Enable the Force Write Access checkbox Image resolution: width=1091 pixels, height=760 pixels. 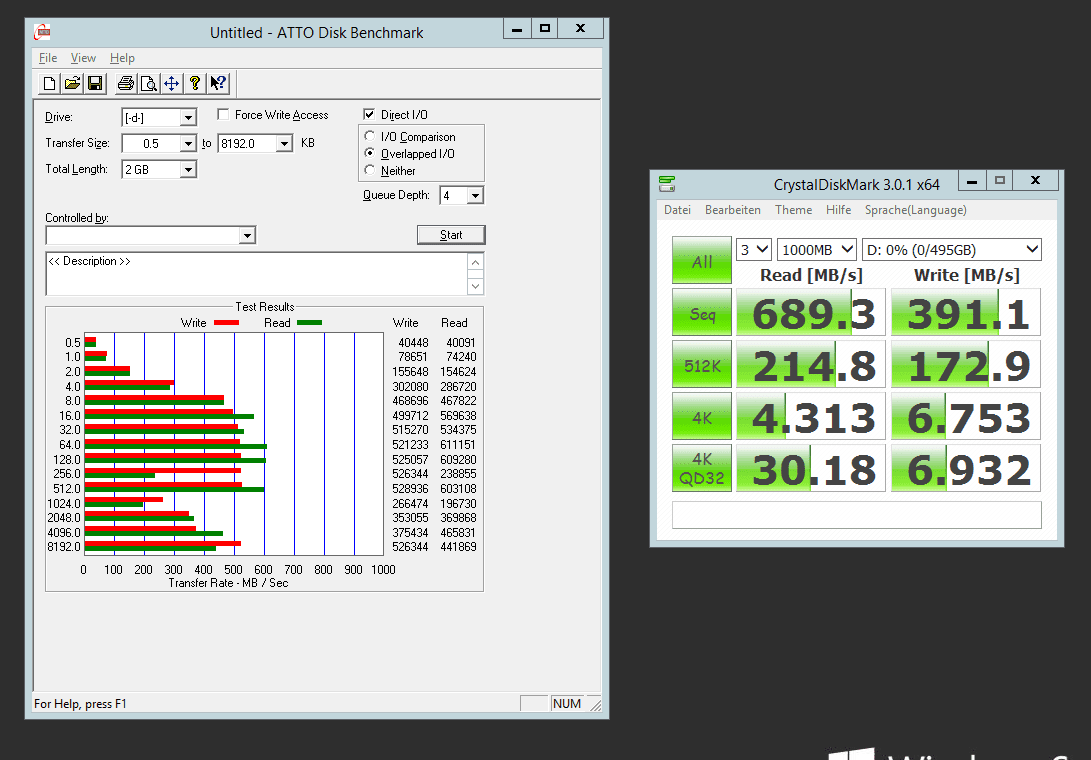click(224, 115)
